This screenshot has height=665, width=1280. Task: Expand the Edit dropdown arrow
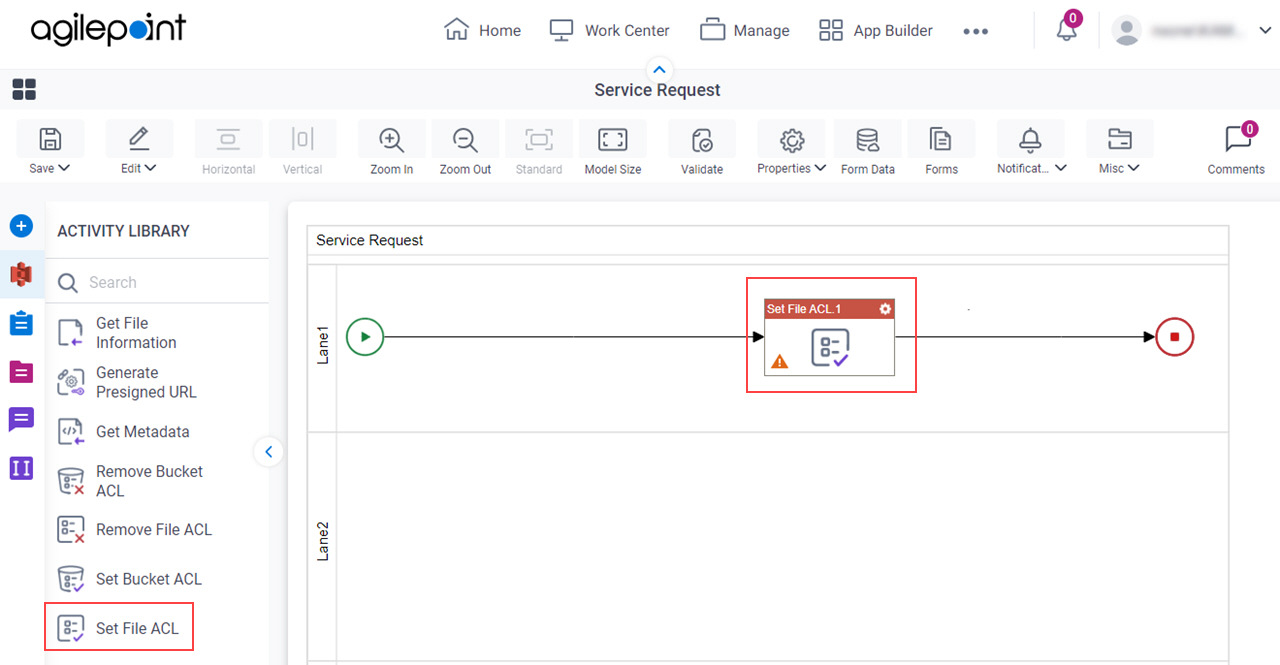tap(151, 168)
